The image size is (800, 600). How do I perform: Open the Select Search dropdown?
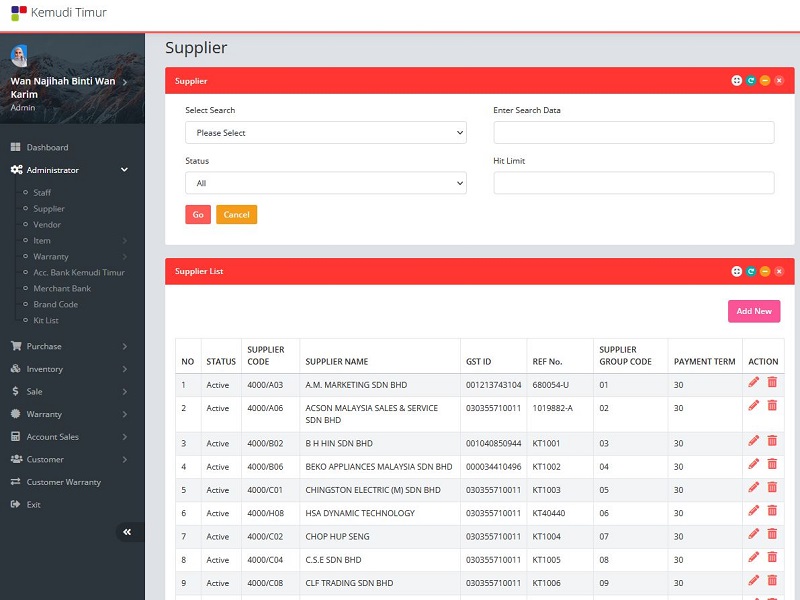pos(326,133)
